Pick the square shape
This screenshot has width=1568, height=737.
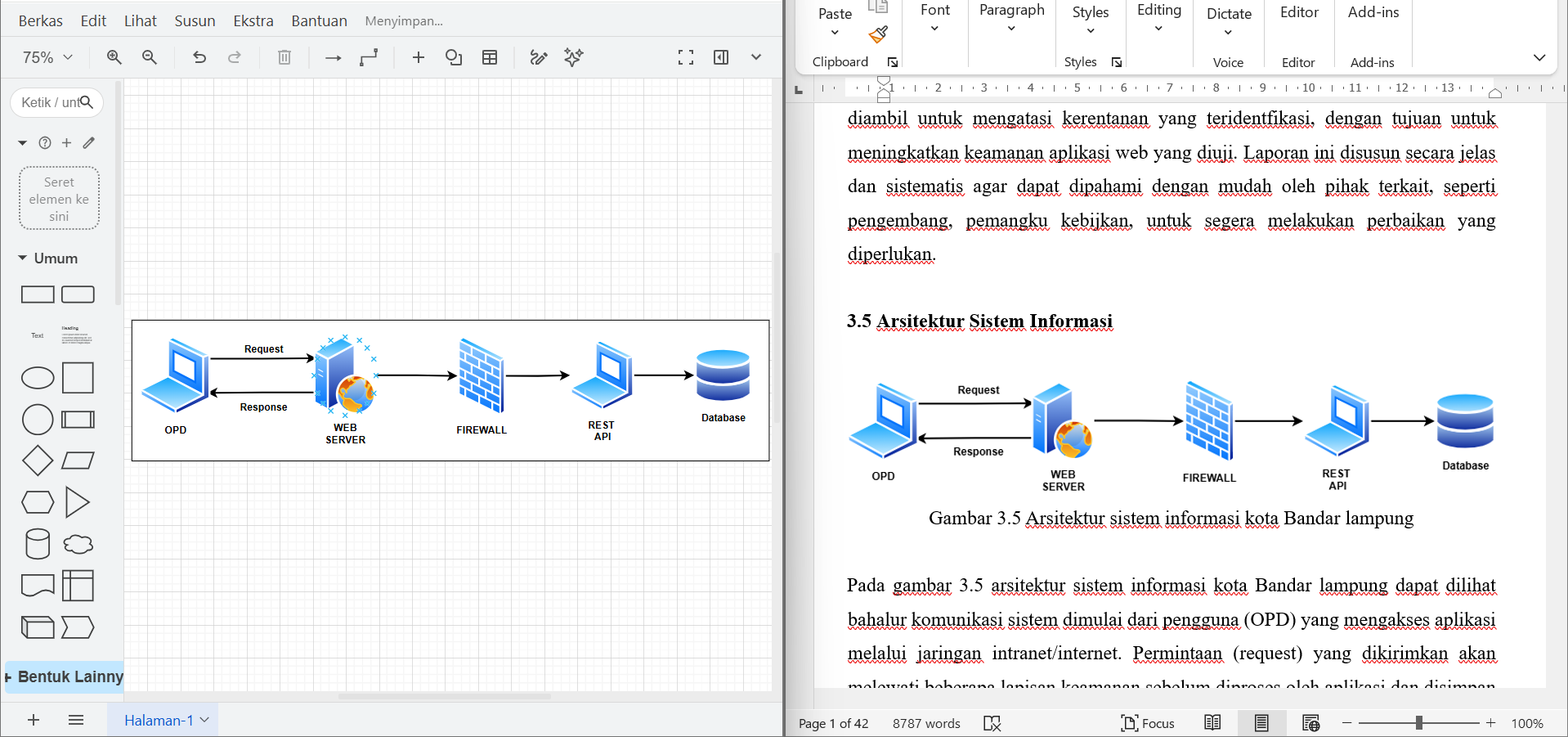click(78, 378)
